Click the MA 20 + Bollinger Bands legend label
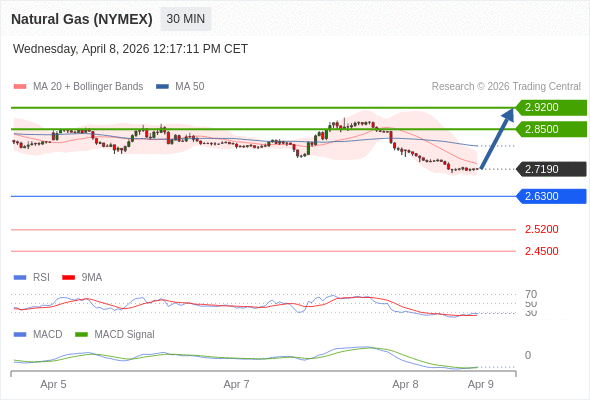The image size is (590, 400). tap(88, 87)
